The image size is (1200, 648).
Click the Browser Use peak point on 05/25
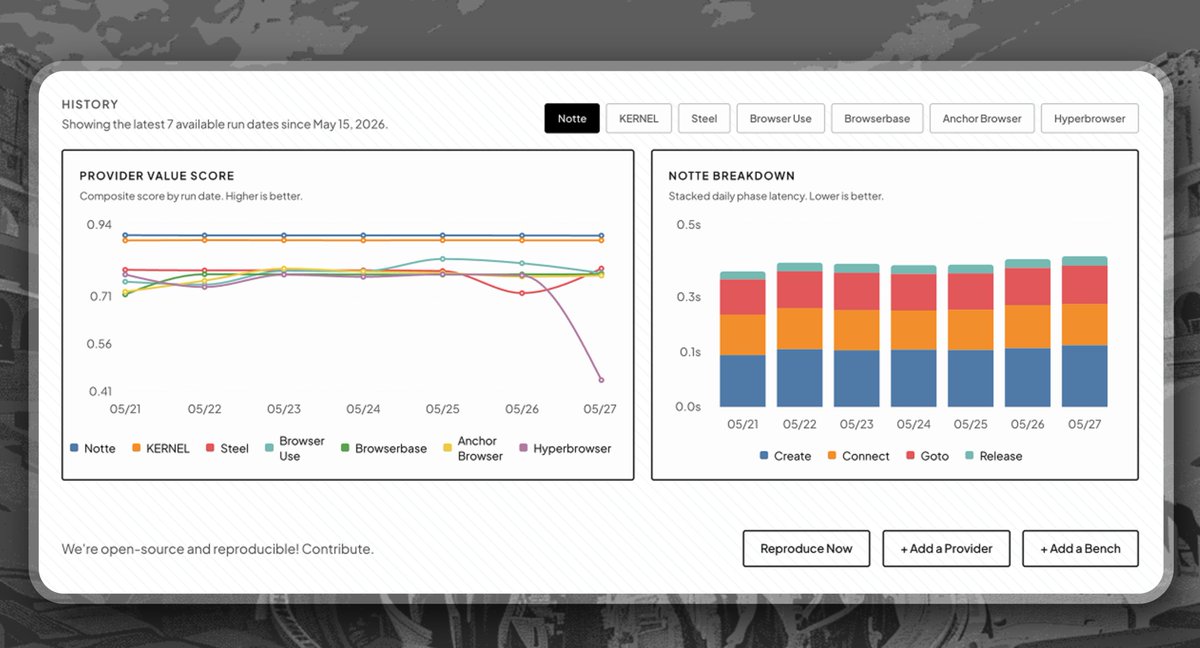click(x=442, y=259)
